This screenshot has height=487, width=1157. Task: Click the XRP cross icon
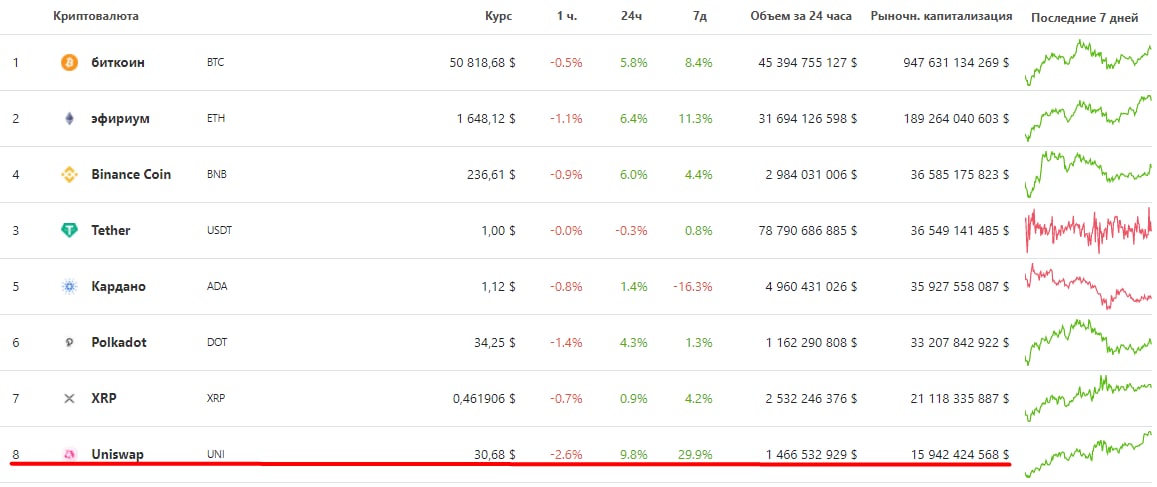click(69, 398)
